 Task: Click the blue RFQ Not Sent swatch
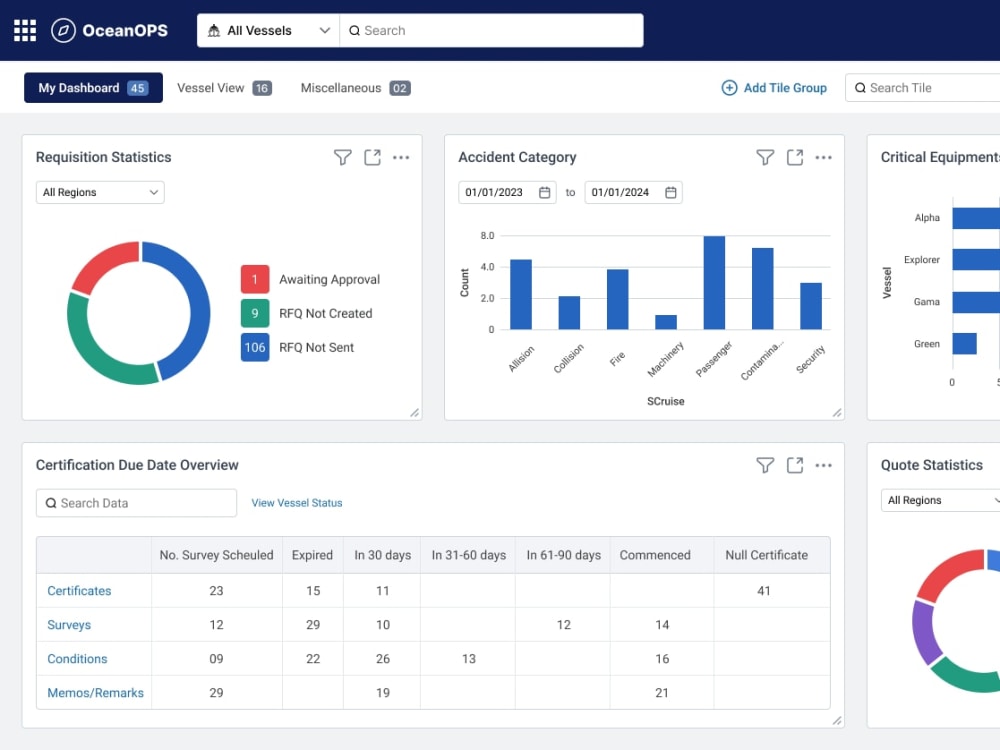pyautogui.click(x=254, y=348)
